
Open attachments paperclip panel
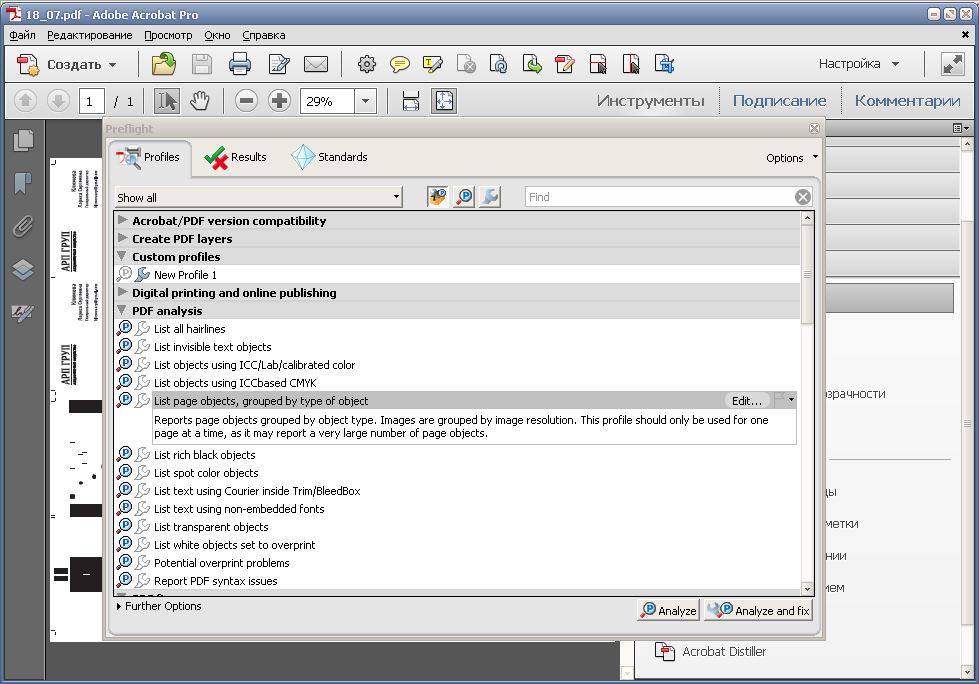point(23,227)
